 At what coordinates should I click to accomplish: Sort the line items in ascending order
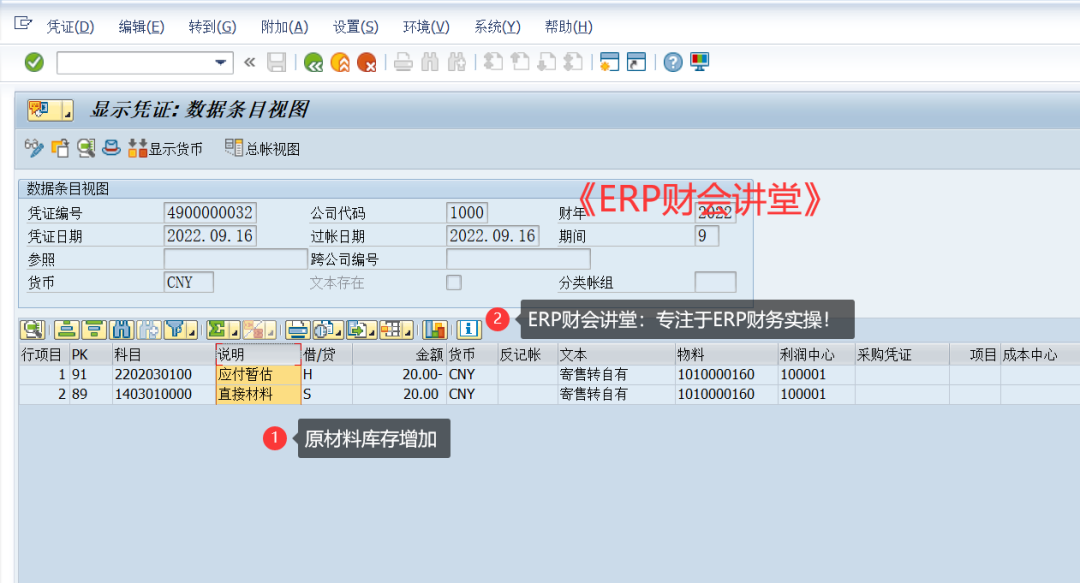pyautogui.click(x=66, y=329)
